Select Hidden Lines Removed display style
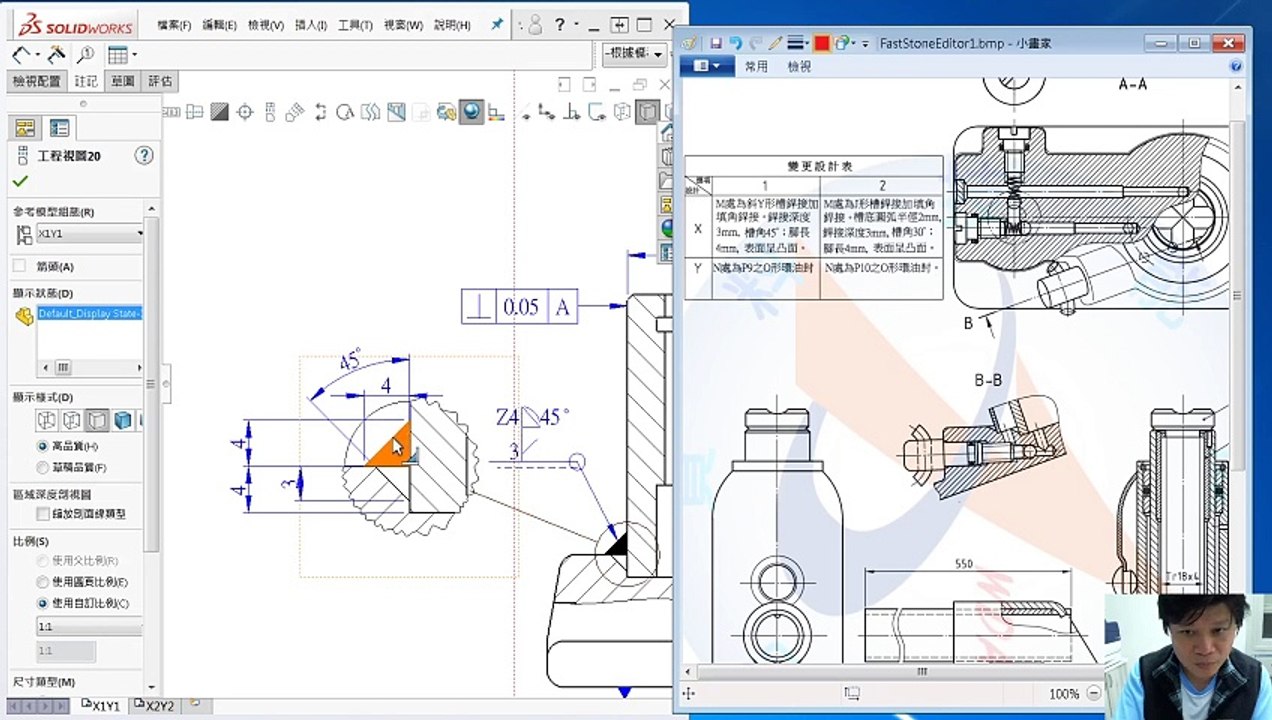The image size is (1272, 720). click(x=97, y=420)
